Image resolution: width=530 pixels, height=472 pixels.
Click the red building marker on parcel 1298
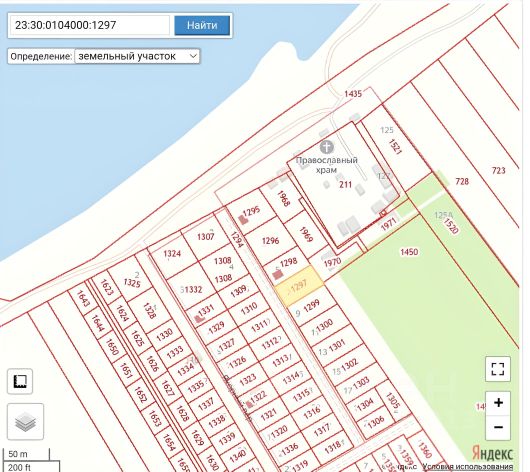(278, 275)
